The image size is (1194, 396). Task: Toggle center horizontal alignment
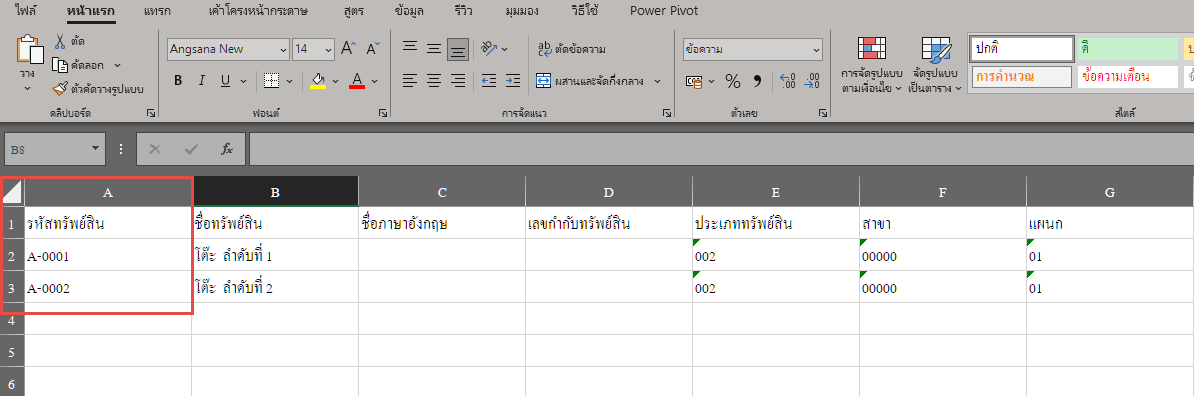434,80
